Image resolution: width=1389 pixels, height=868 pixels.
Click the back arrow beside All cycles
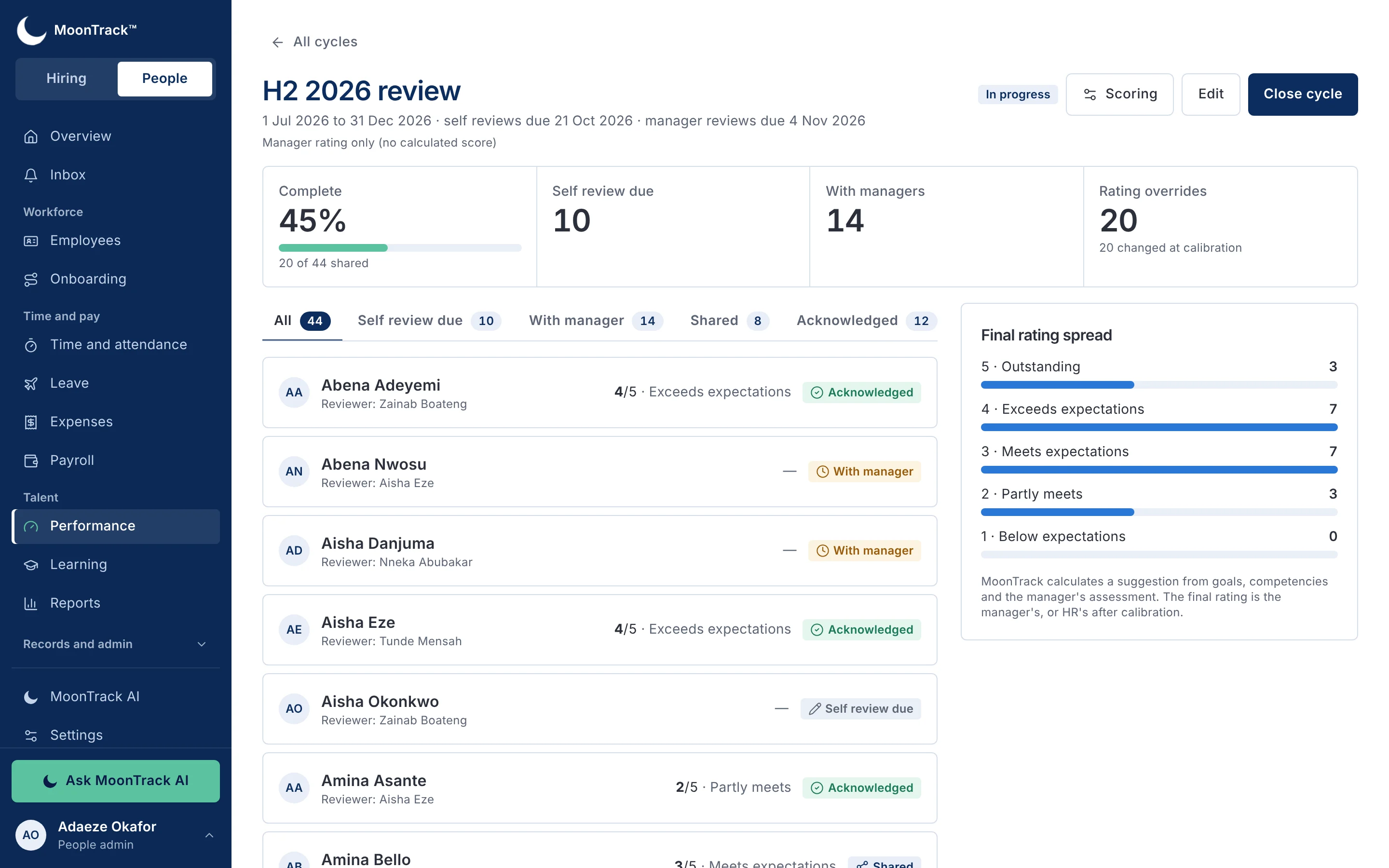tap(278, 42)
